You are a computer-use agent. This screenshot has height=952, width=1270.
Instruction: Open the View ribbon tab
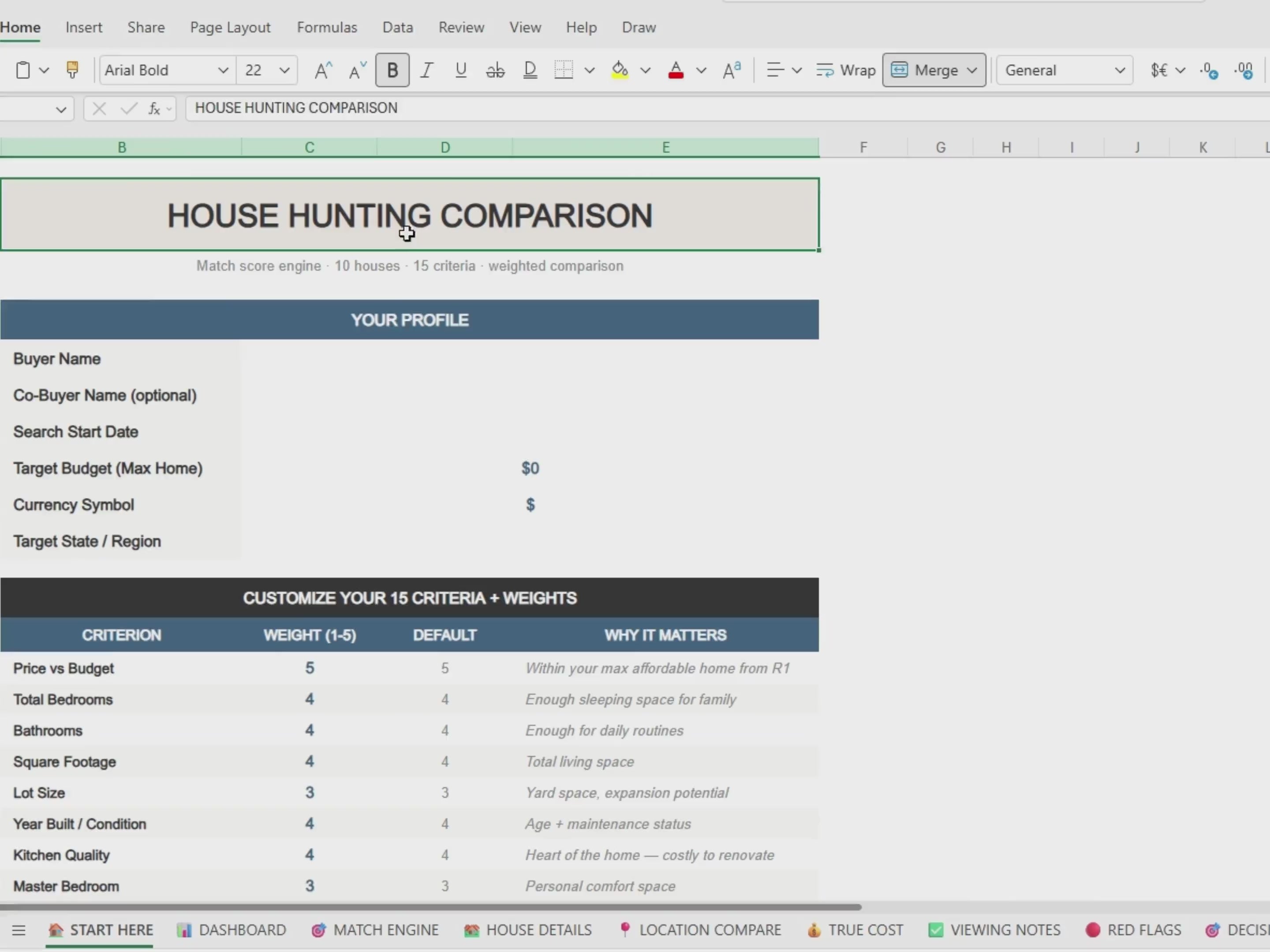tap(525, 27)
